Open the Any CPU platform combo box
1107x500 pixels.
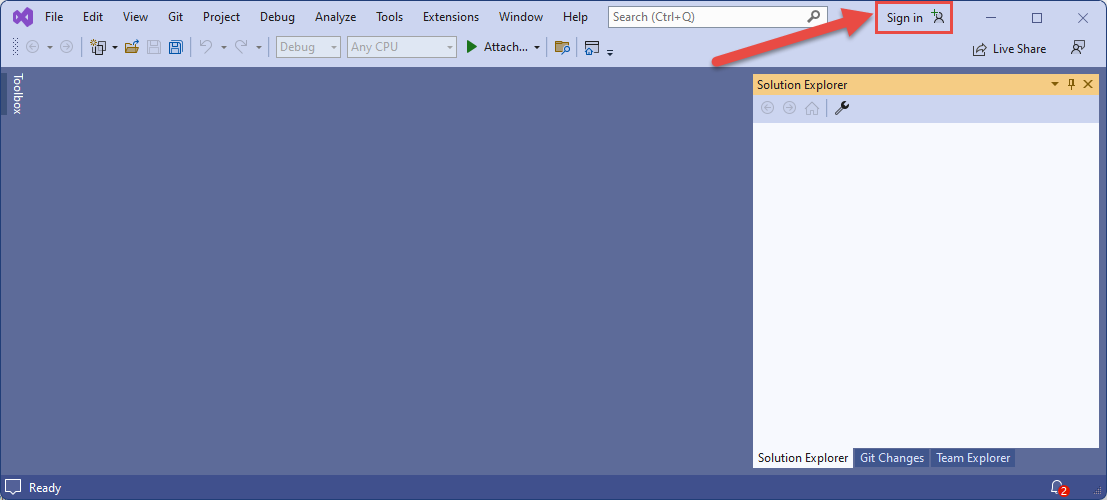tap(401, 47)
